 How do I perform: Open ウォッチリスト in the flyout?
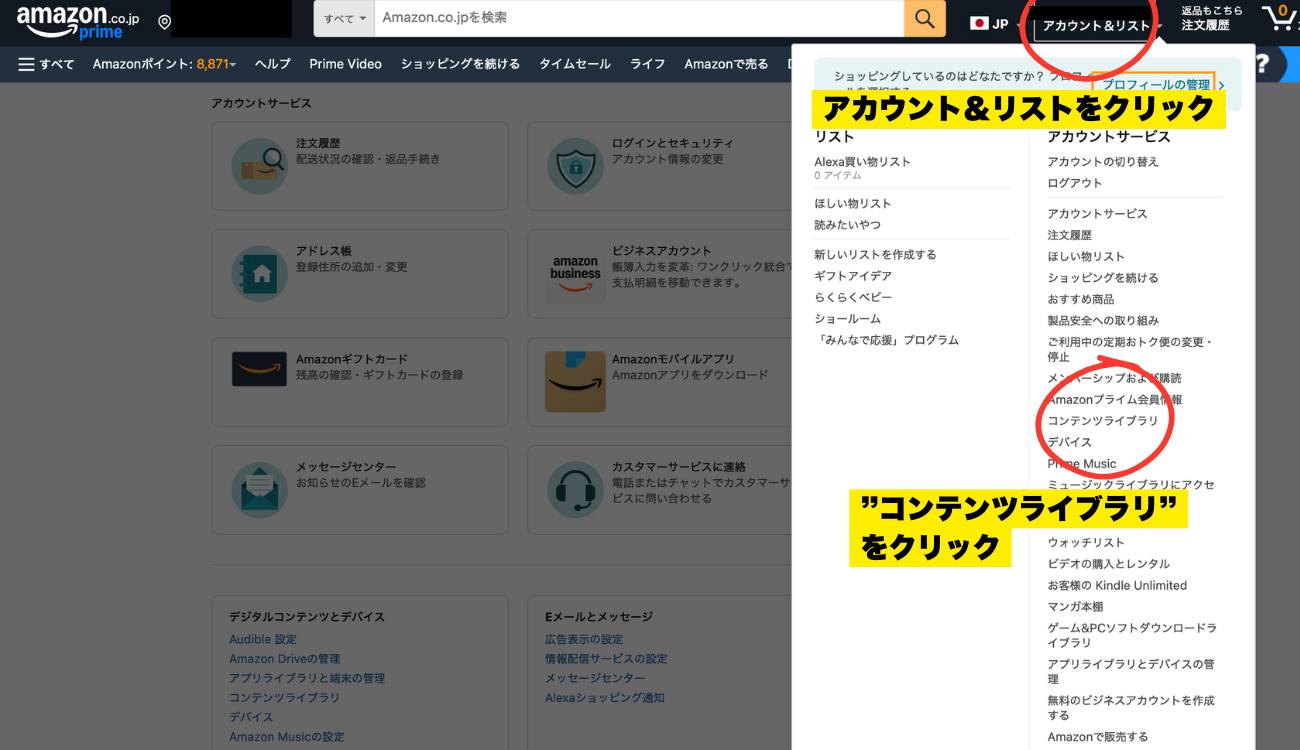[1086, 542]
